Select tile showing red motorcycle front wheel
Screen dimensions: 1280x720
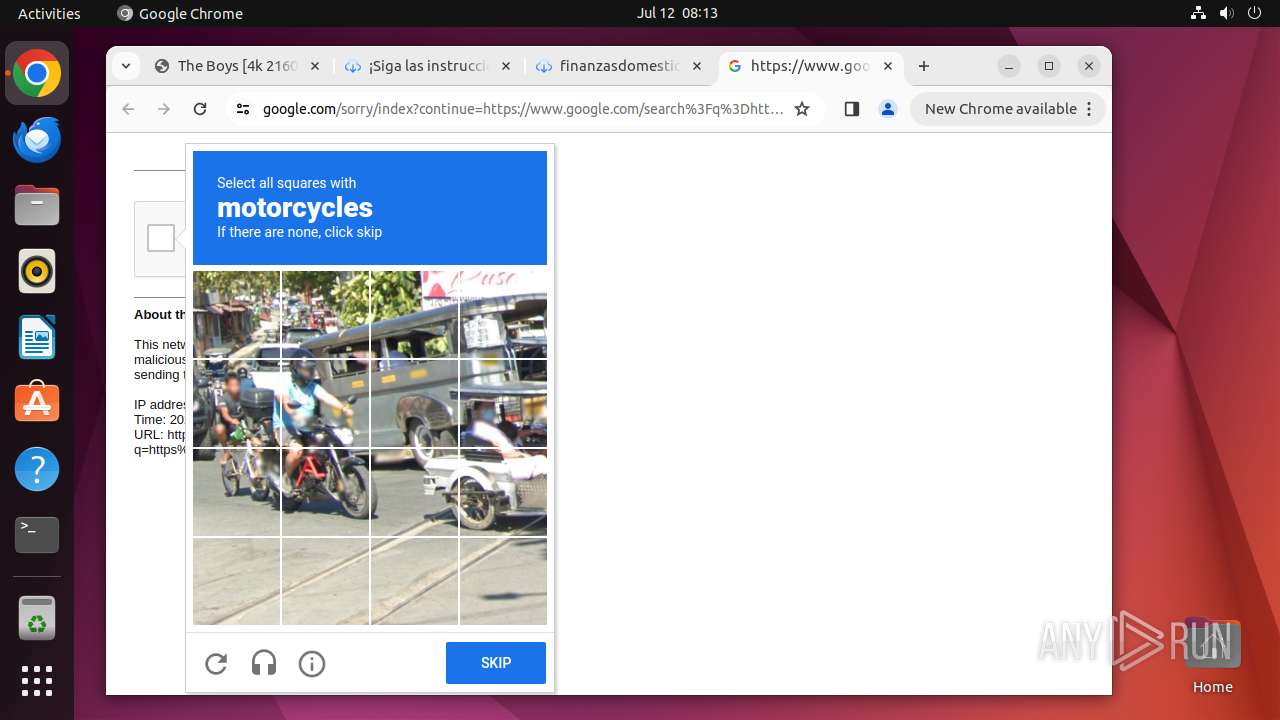(325, 493)
